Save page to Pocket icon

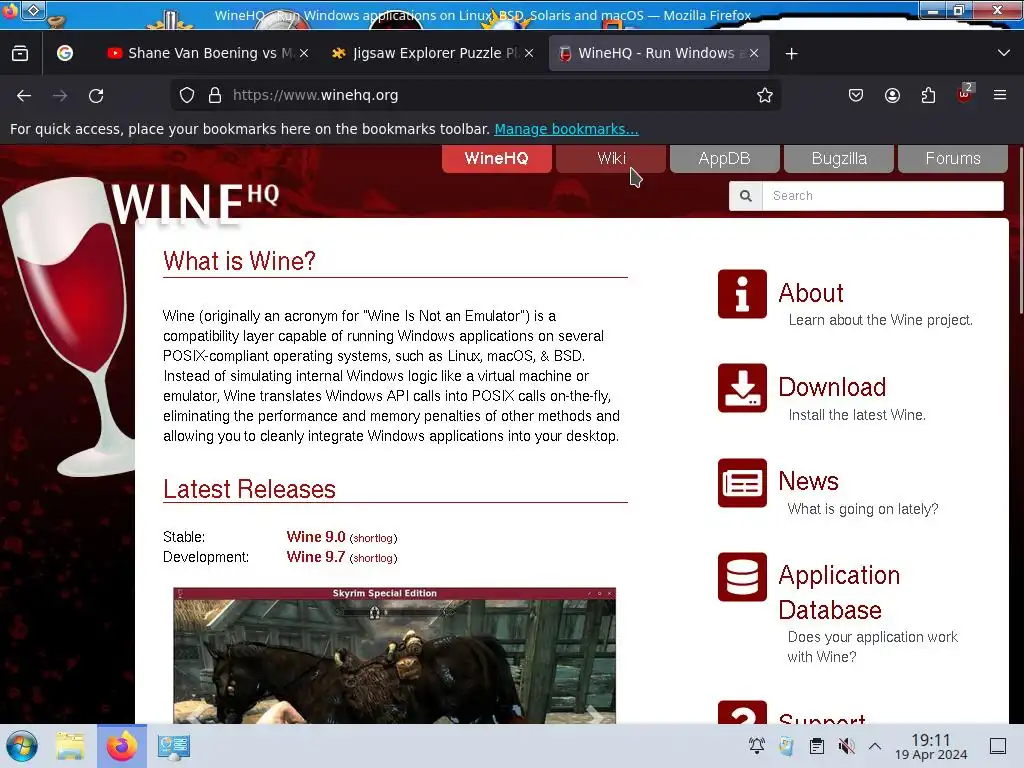(x=856, y=96)
